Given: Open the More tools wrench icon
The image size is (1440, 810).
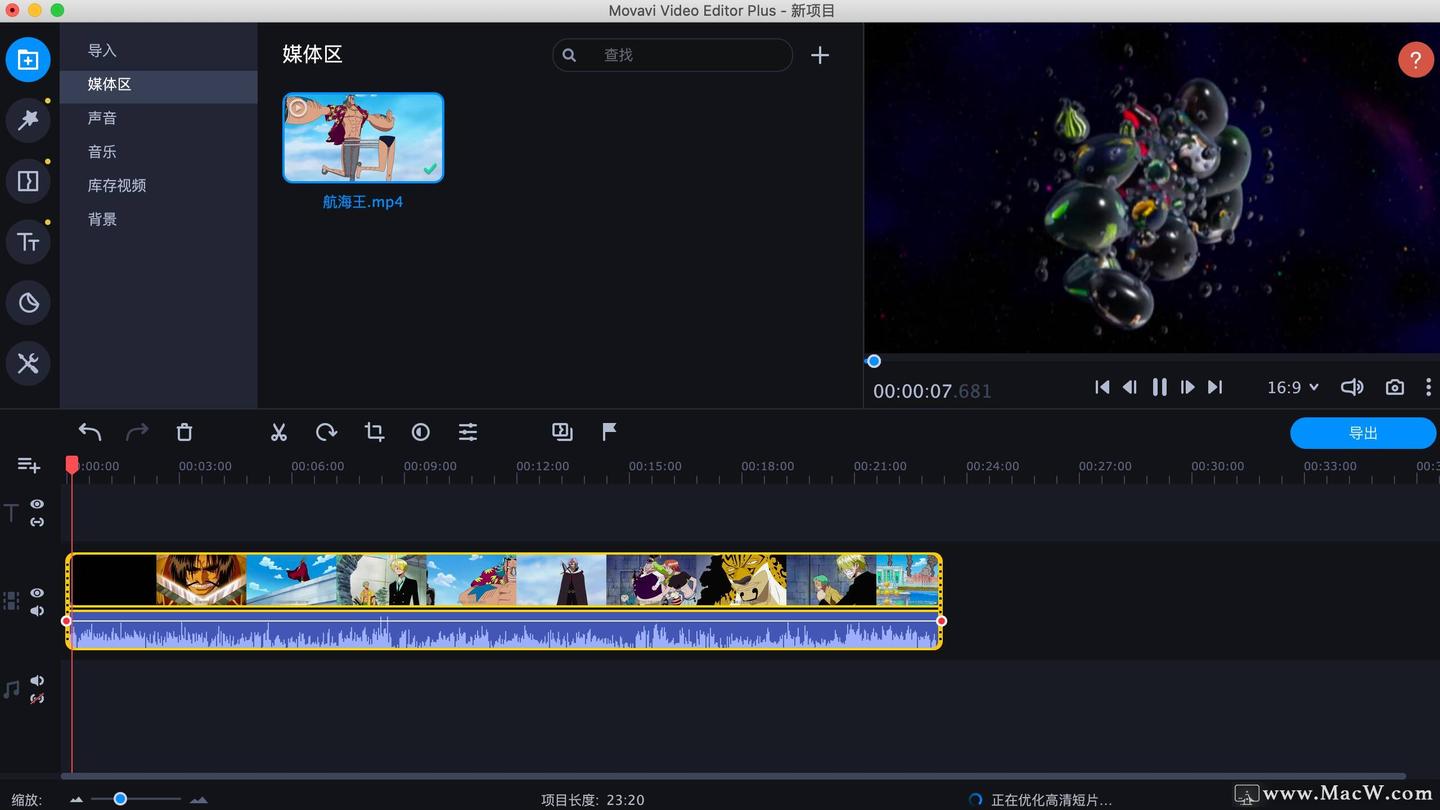Looking at the screenshot, I should pyautogui.click(x=28, y=363).
